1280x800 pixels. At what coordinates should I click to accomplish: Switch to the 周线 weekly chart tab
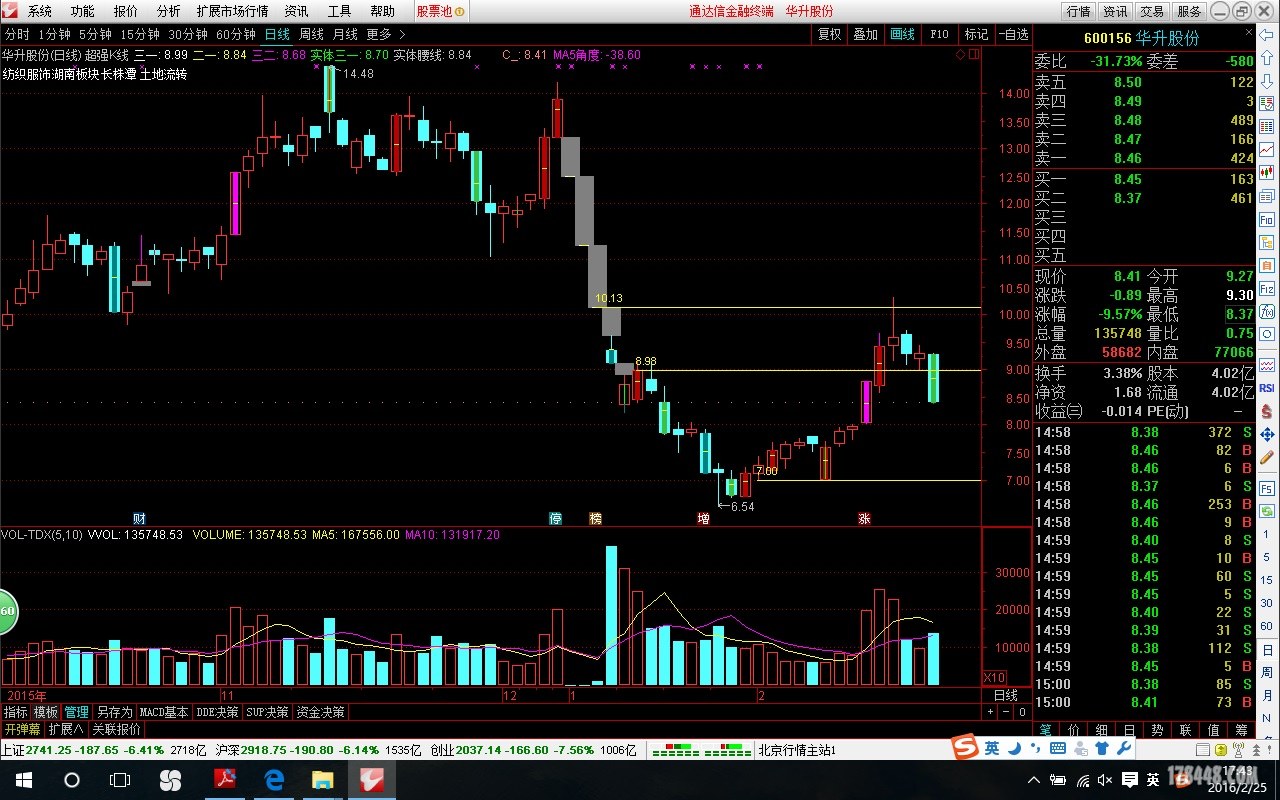tap(311, 34)
